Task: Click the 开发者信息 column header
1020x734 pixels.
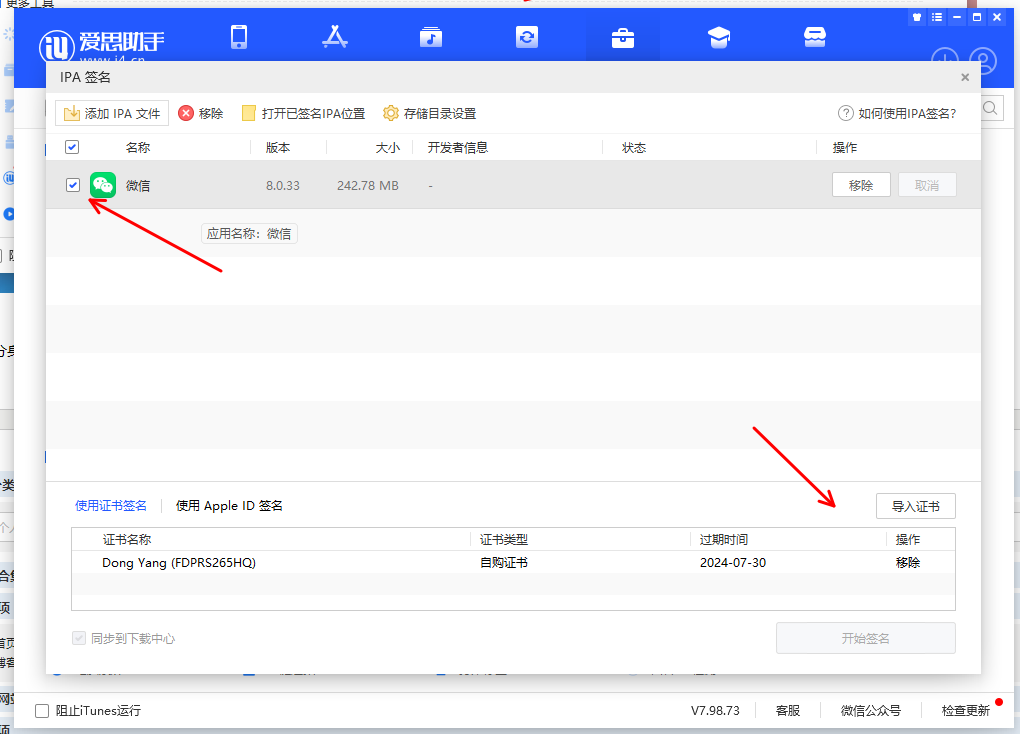Action: pyautogui.click(x=458, y=148)
